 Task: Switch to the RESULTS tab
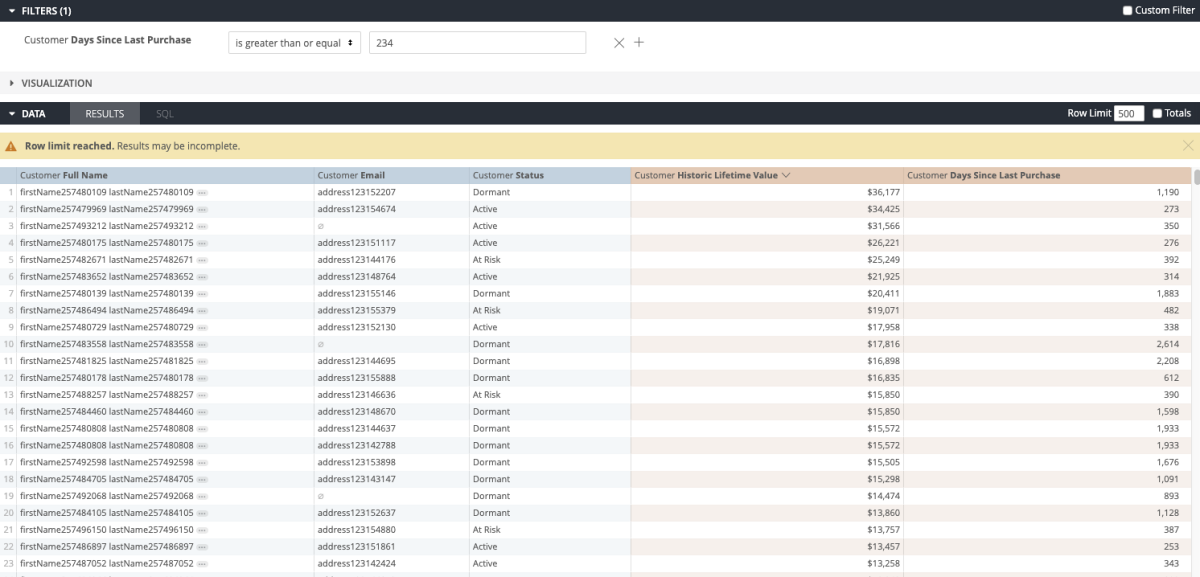point(104,113)
